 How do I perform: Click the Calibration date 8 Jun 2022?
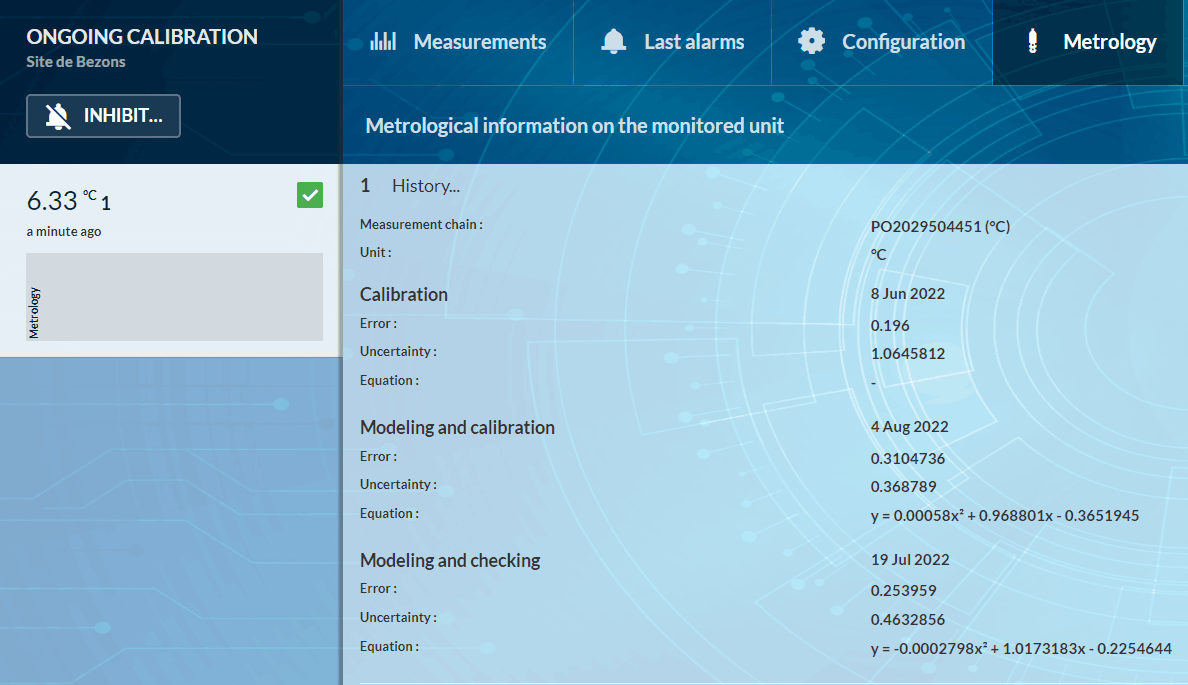(908, 294)
